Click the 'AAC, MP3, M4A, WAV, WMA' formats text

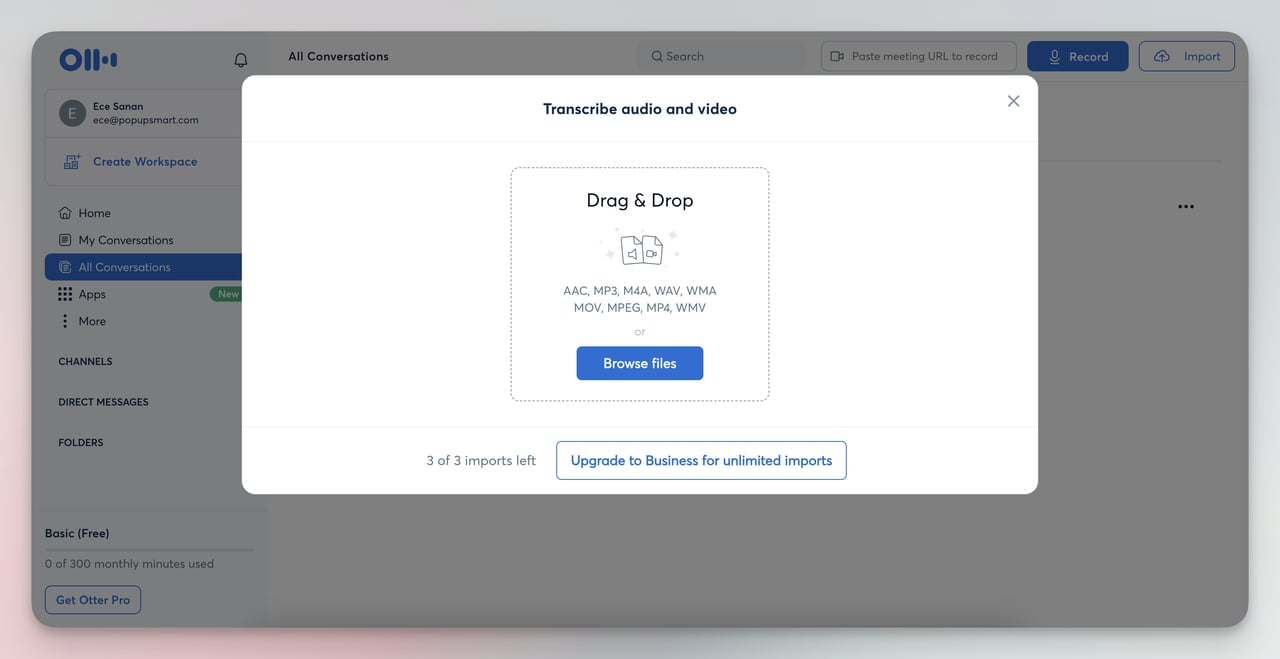(640, 291)
